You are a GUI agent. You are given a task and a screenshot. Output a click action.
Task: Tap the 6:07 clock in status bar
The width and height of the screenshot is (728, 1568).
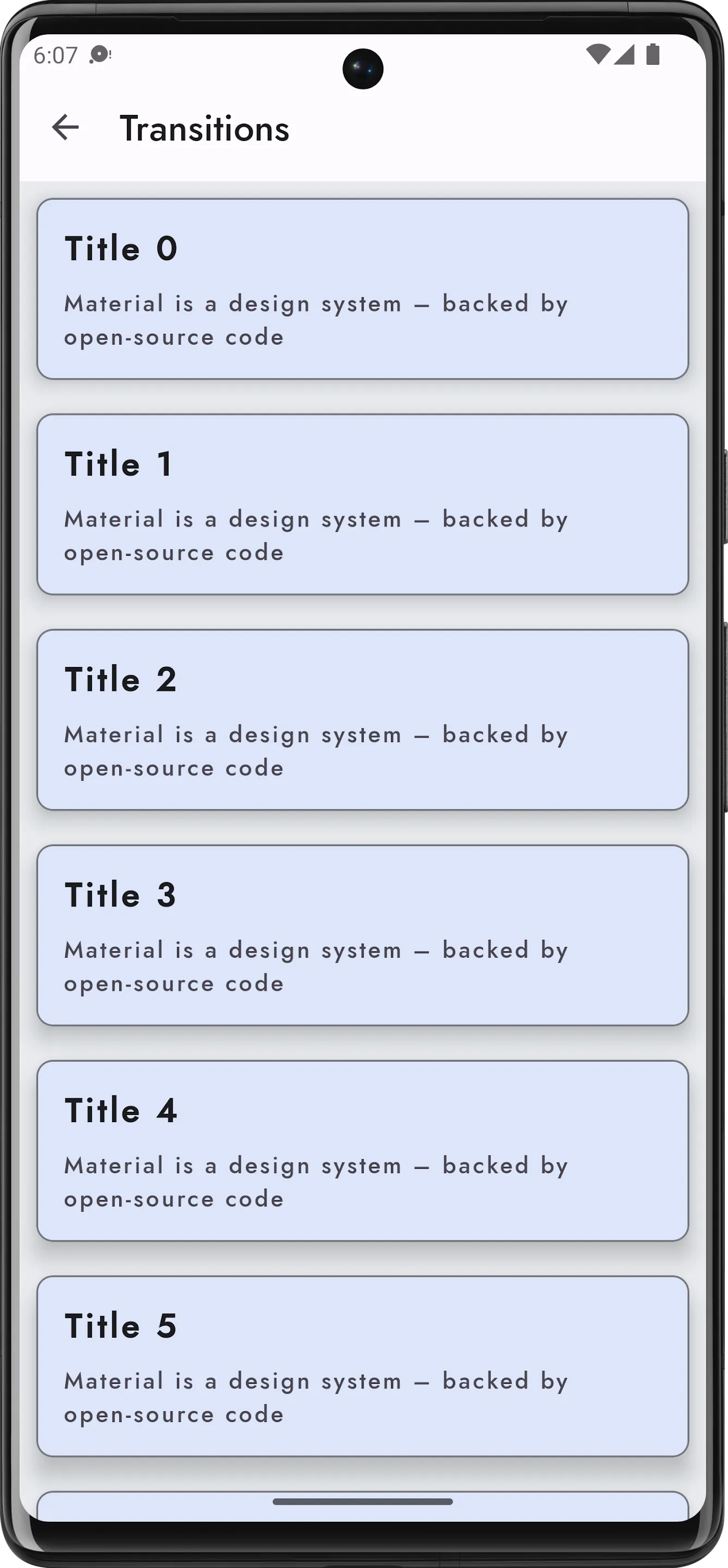[x=56, y=56]
